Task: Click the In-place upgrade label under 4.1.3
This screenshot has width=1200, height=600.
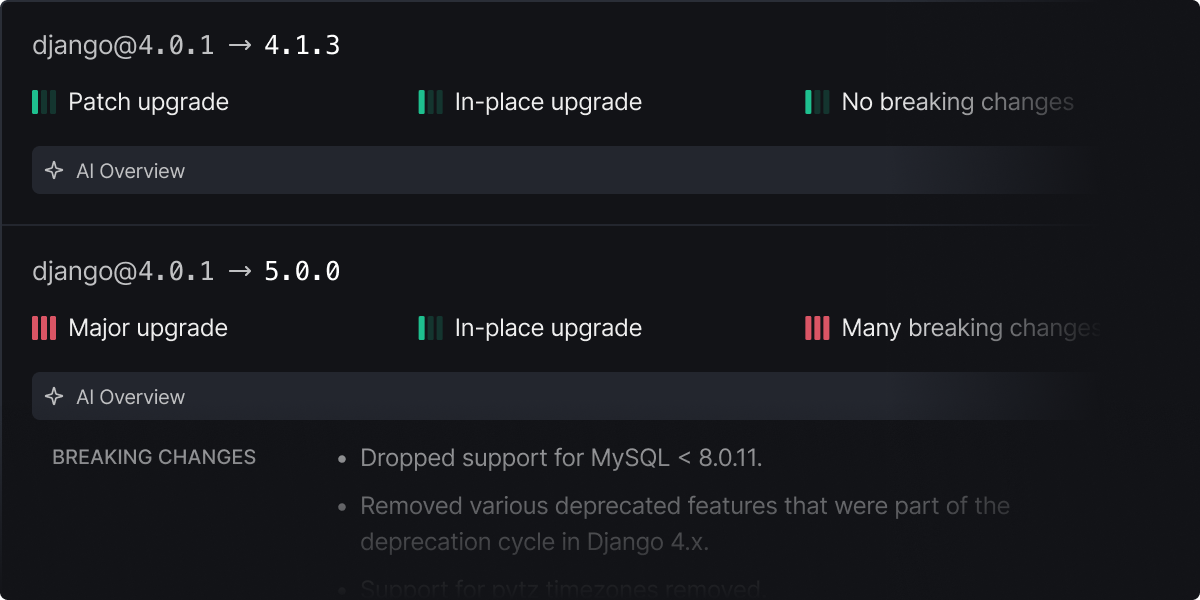Action: [x=548, y=102]
